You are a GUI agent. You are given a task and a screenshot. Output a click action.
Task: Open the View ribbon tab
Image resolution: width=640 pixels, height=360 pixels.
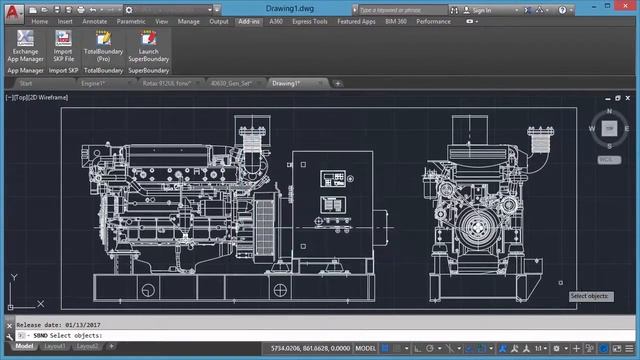(161, 22)
